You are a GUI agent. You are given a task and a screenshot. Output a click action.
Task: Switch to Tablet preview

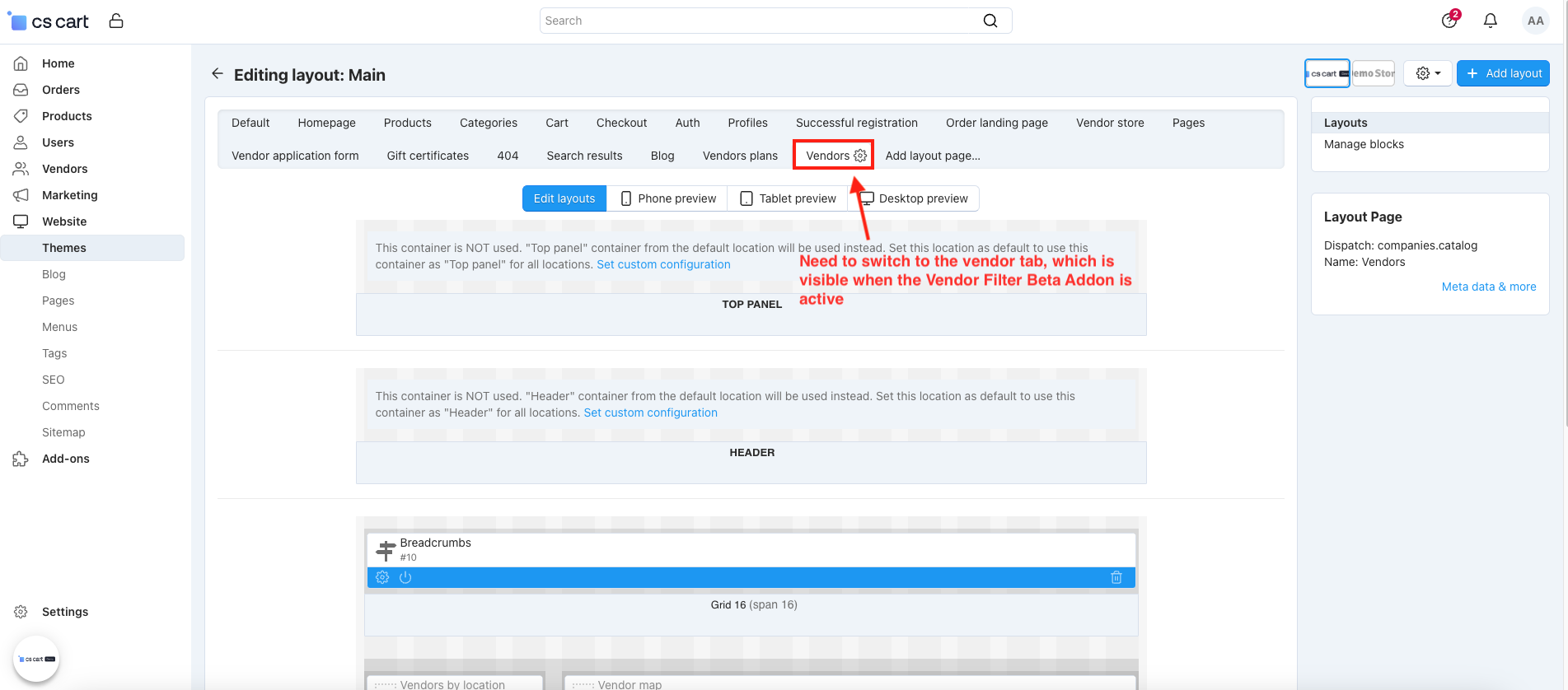pyautogui.click(x=788, y=198)
